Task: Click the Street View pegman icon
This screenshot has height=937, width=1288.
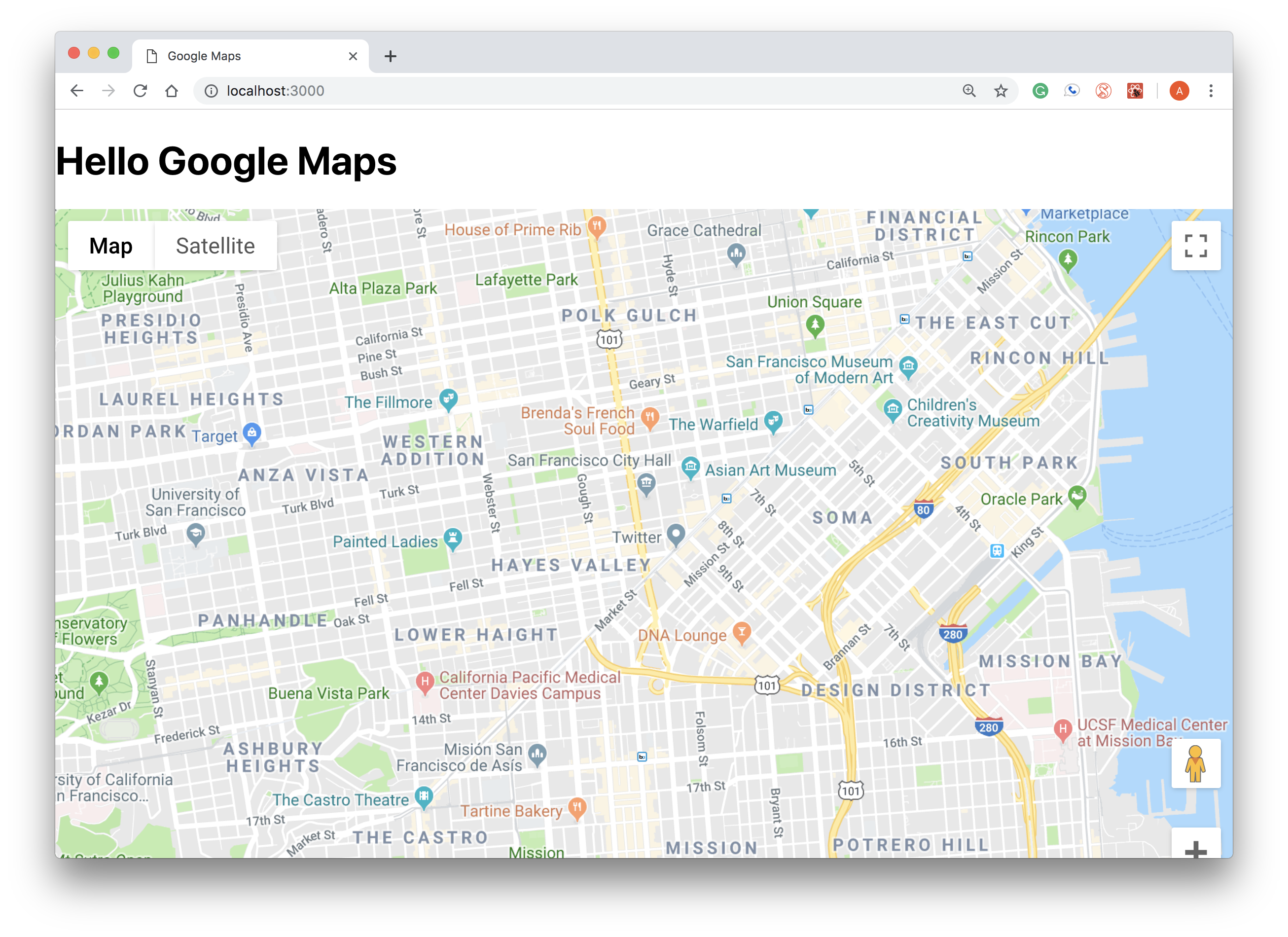Action: 1195,763
